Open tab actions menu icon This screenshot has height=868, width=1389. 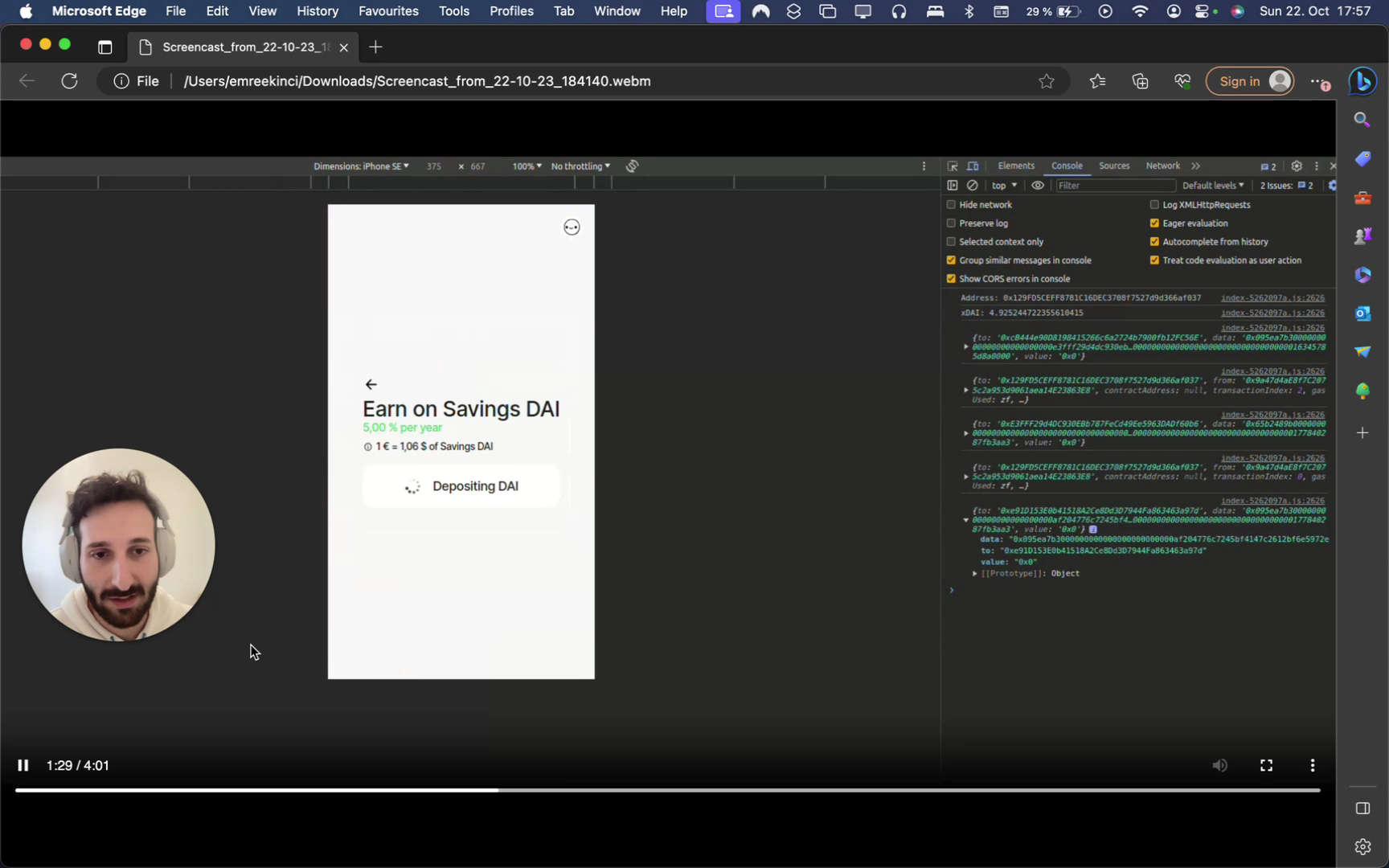pyautogui.click(x=104, y=47)
